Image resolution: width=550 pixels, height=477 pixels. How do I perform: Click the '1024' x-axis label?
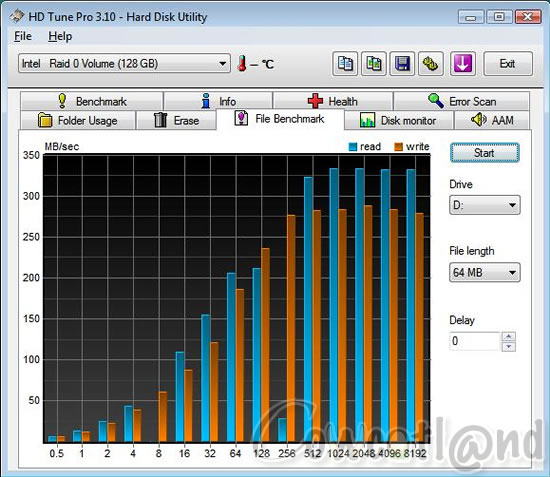pos(338,454)
